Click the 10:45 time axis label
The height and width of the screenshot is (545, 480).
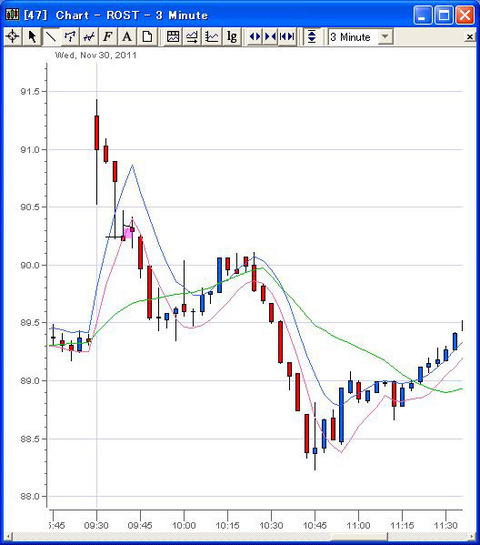[315, 525]
